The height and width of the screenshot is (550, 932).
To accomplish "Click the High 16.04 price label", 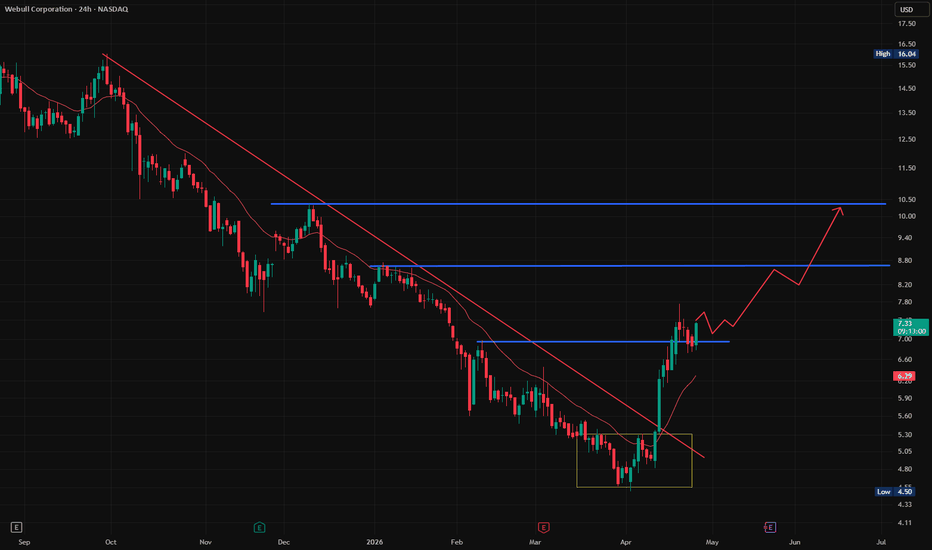I will click(x=895, y=54).
